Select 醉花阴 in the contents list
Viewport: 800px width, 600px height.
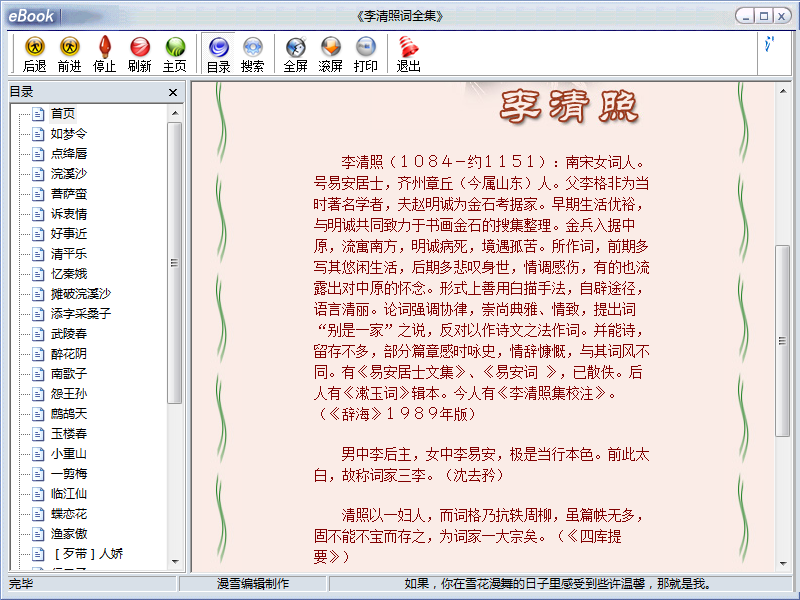pos(69,354)
